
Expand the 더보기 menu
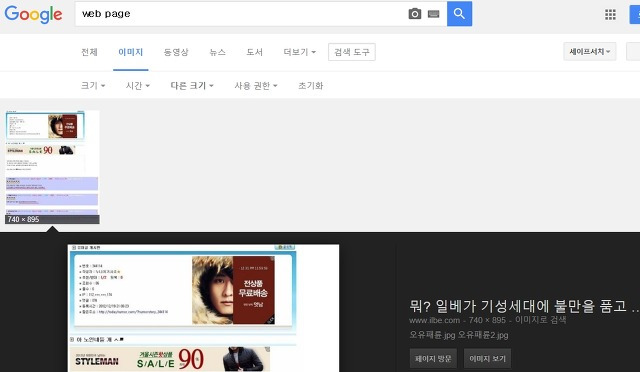tap(300, 52)
